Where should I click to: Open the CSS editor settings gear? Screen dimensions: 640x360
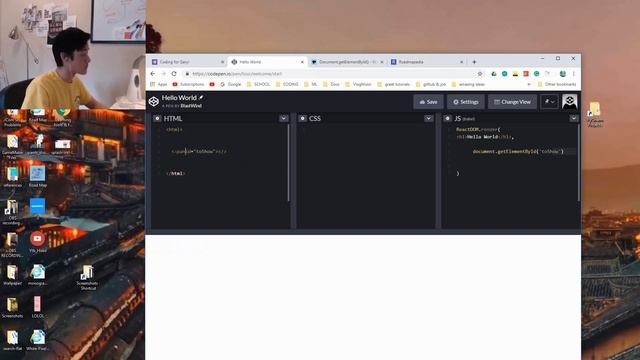point(302,118)
